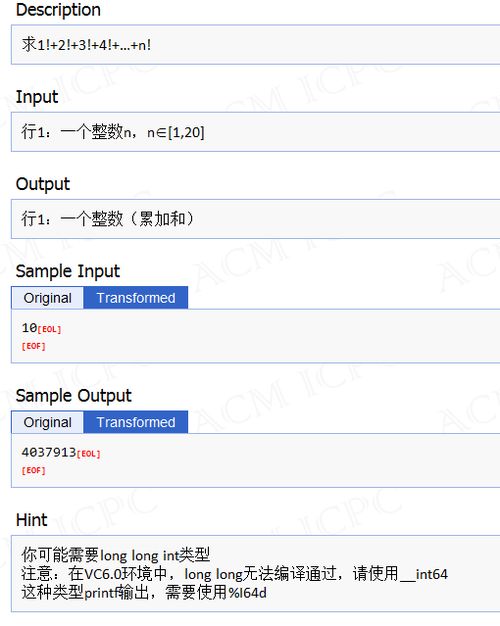Click the Input heading
Viewport: 500px width, 626px height.
37,97
